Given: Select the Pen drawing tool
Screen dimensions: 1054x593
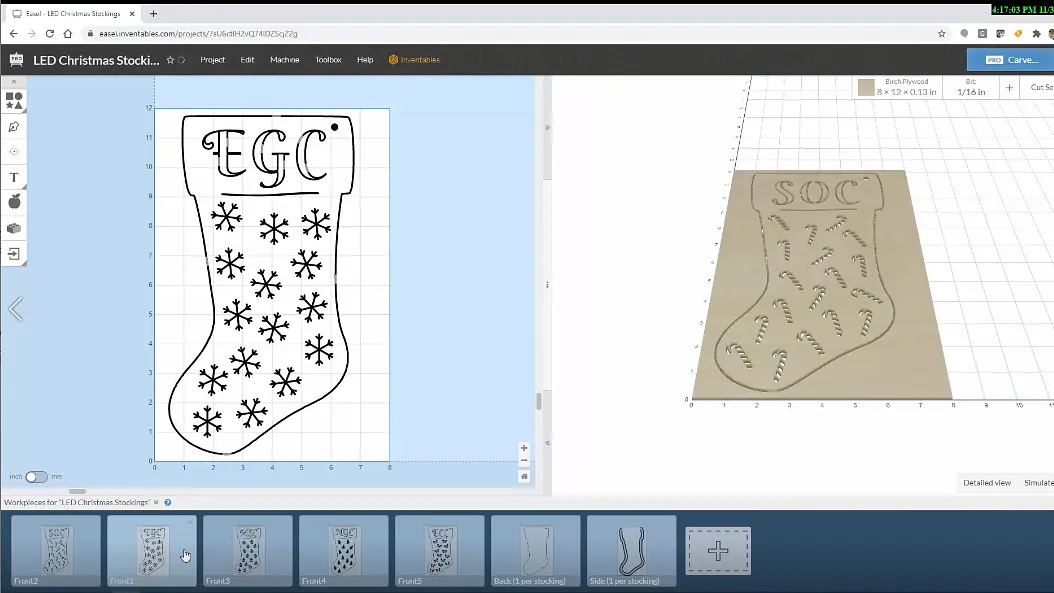Looking at the screenshot, I should click(x=14, y=127).
